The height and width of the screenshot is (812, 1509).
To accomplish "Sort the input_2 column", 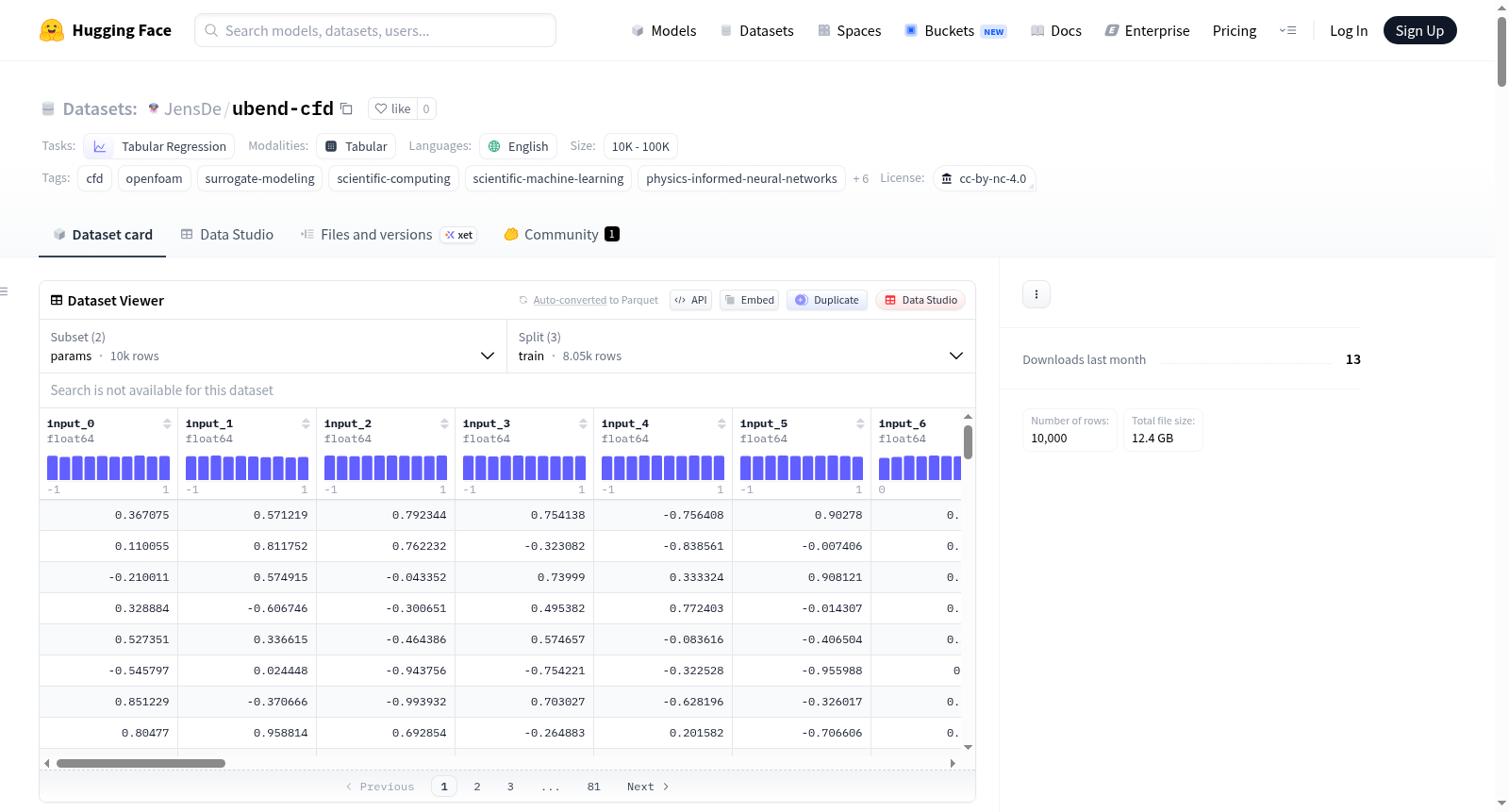I will tap(444, 423).
